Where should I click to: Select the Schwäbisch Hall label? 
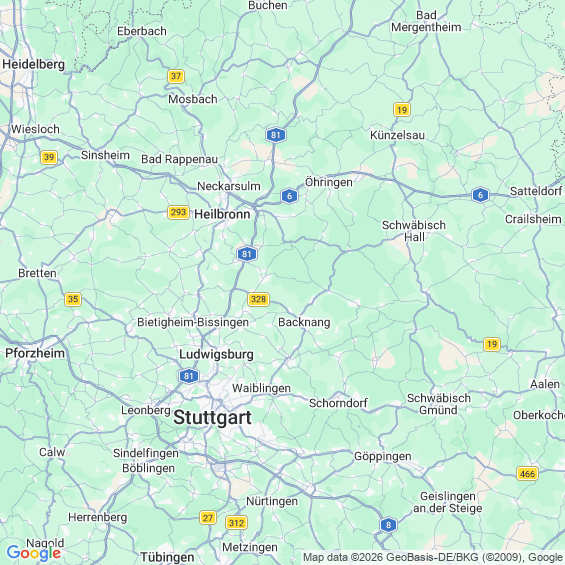pos(414,231)
